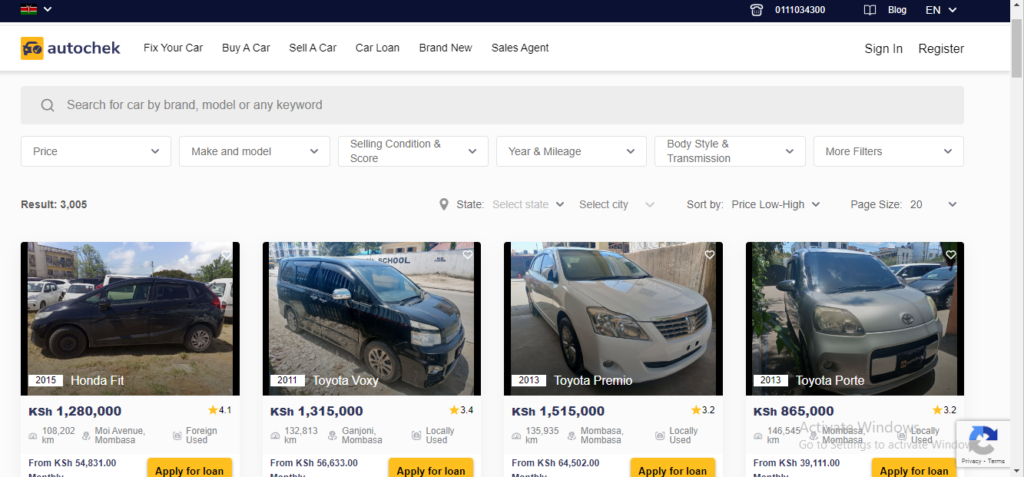Viewport: 1024px width, 477px height.
Task: Click condition icon beside Foreign Used
Action: pos(177,436)
